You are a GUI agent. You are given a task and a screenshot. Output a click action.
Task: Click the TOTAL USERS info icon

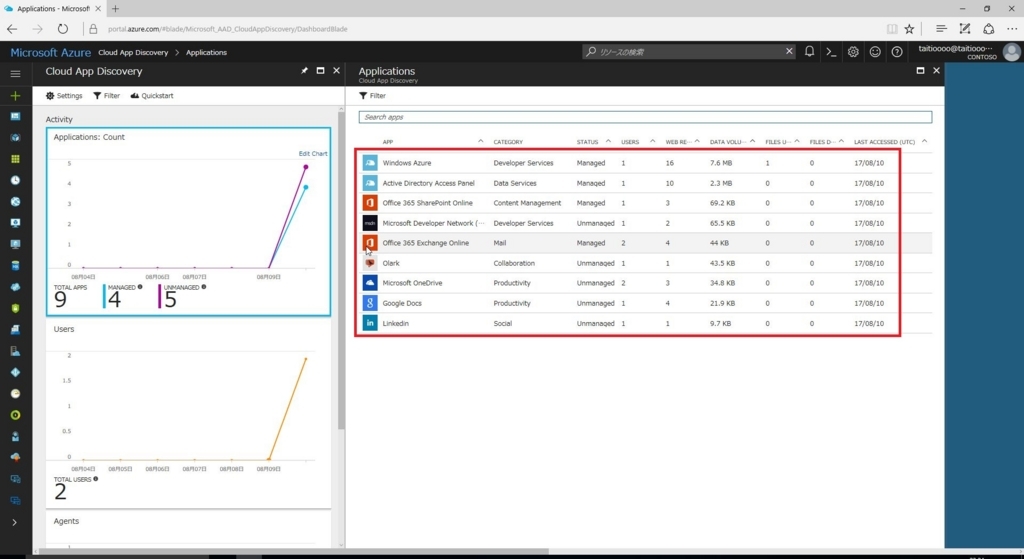pos(95,479)
